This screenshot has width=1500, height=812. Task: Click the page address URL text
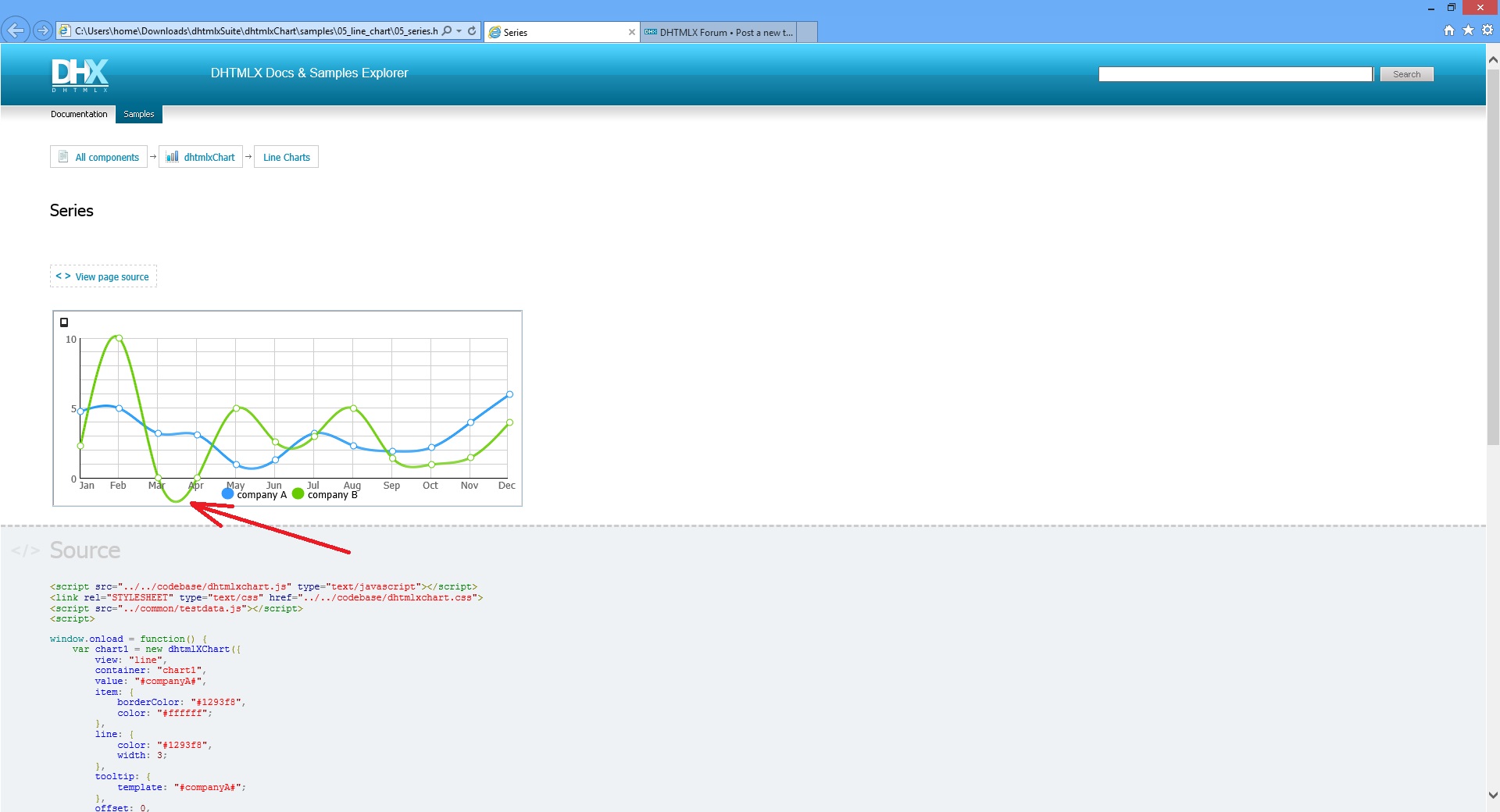point(256,31)
